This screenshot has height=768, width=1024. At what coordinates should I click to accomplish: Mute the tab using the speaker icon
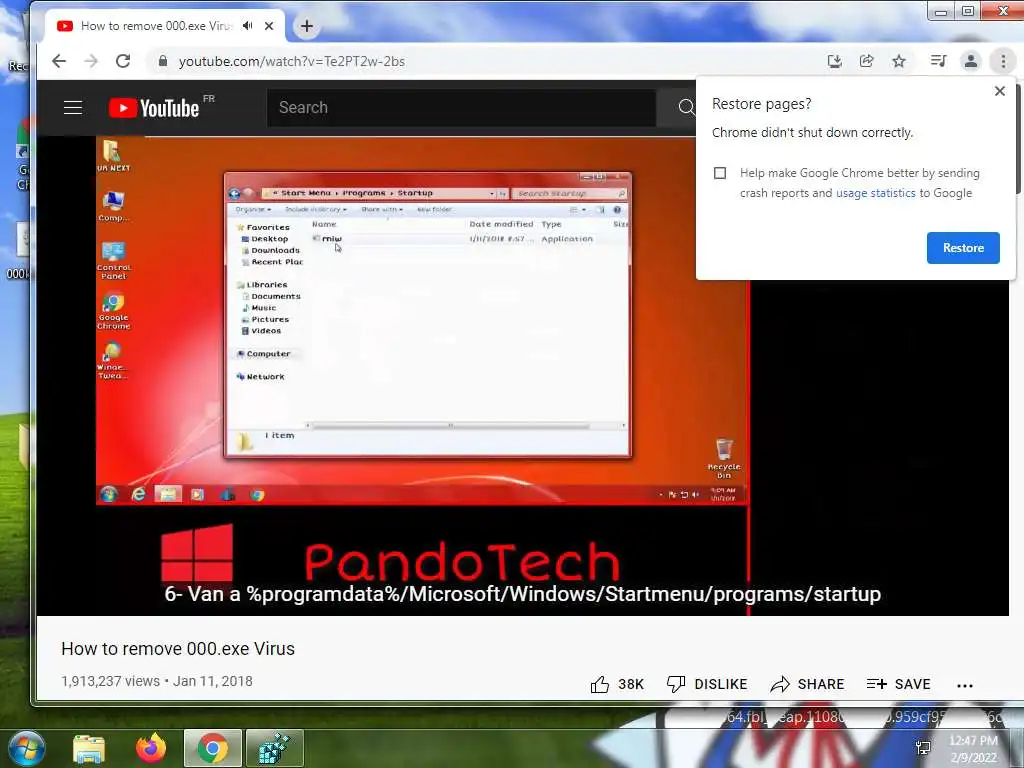(x=248, y=26)
